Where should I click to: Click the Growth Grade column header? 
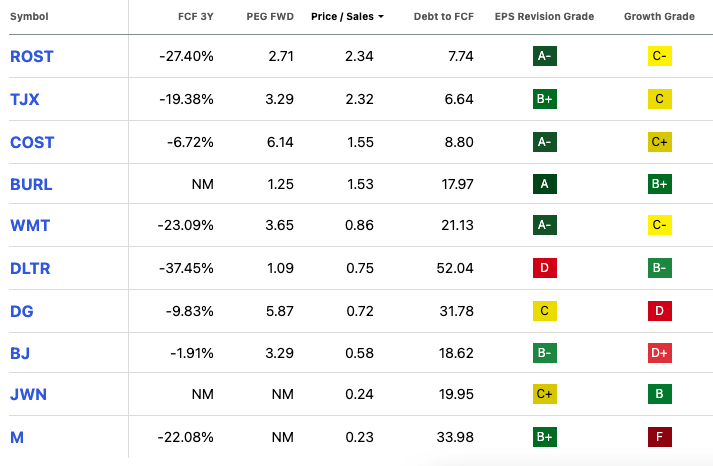659,18
